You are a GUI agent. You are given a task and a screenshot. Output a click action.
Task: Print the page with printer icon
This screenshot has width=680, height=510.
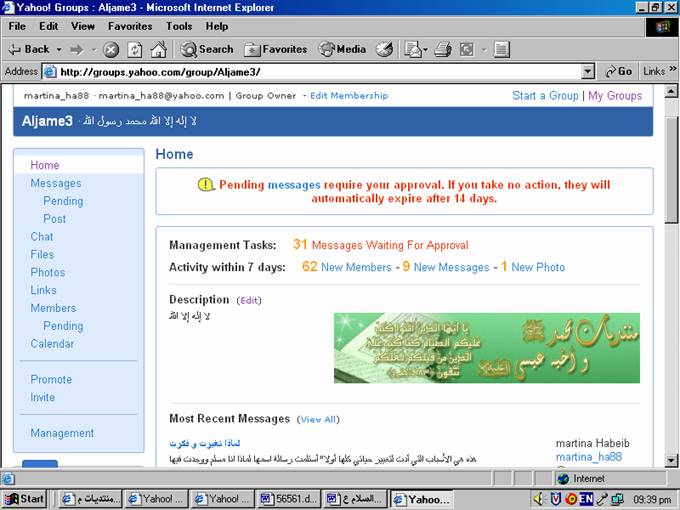443,50
